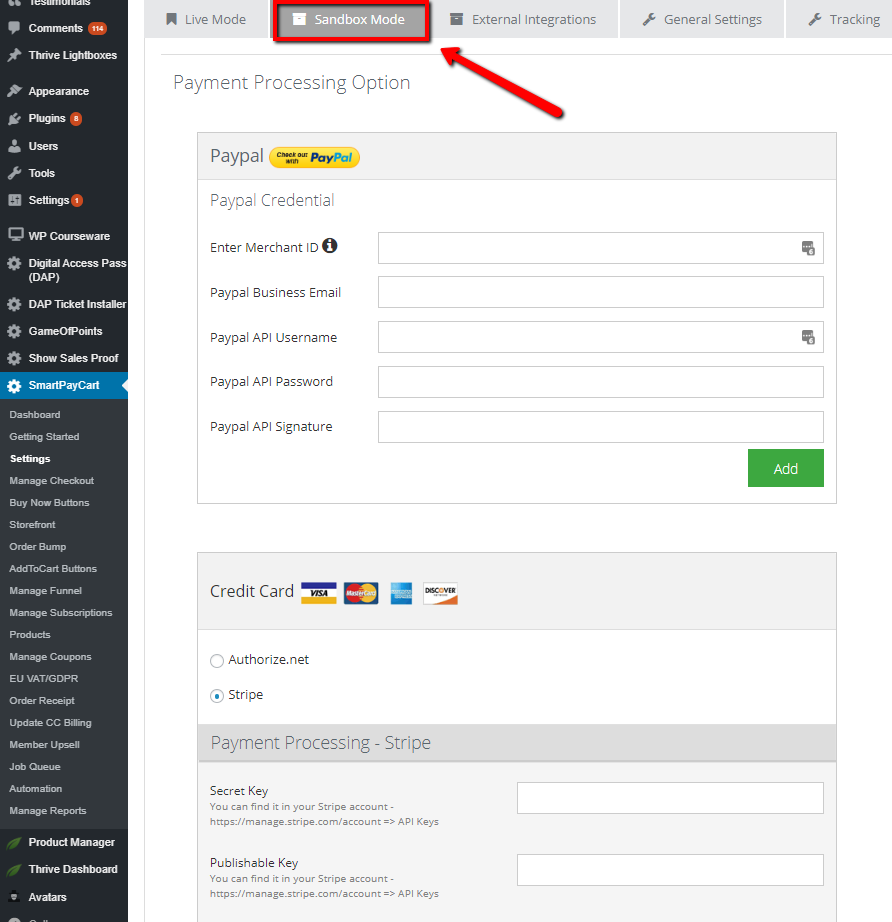
Task: Click the SmartPayCart gear icon
Action: point(15,386)
